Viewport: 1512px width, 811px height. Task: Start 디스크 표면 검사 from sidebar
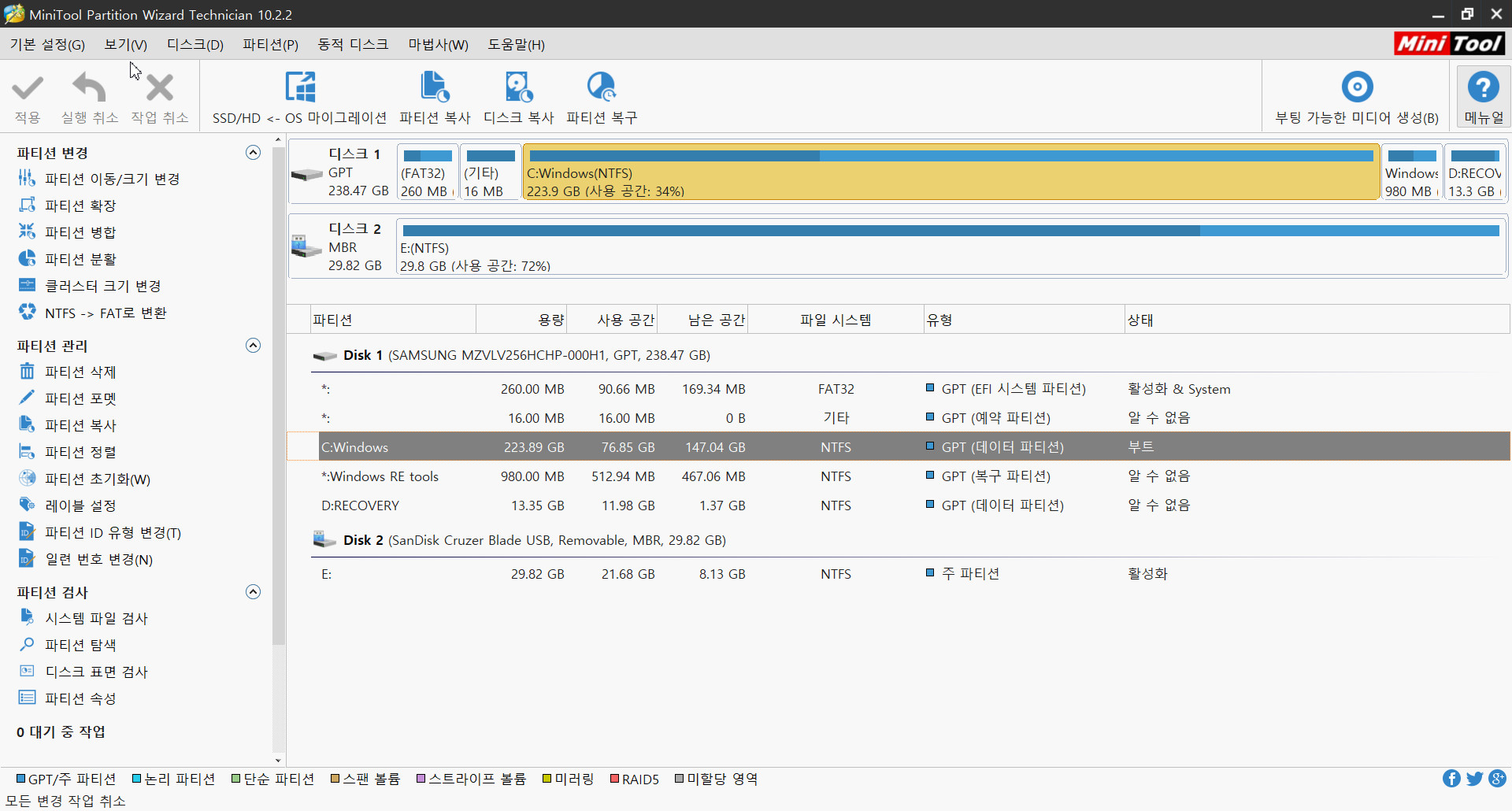[83, 672]
